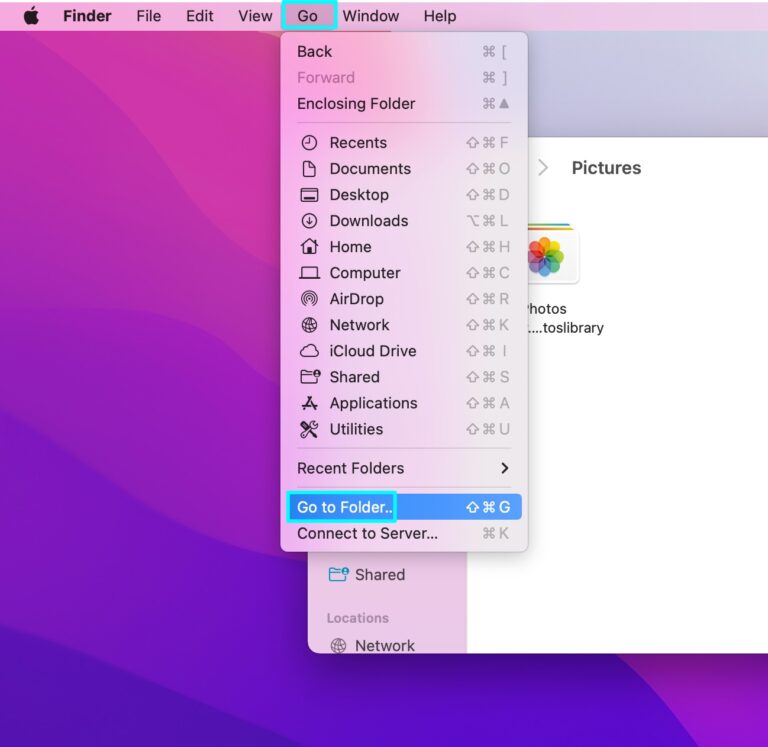Expand the Recent Folders submenu arrow
The image size is (768, 747).
pyautogui.click(x=505, y=468)
